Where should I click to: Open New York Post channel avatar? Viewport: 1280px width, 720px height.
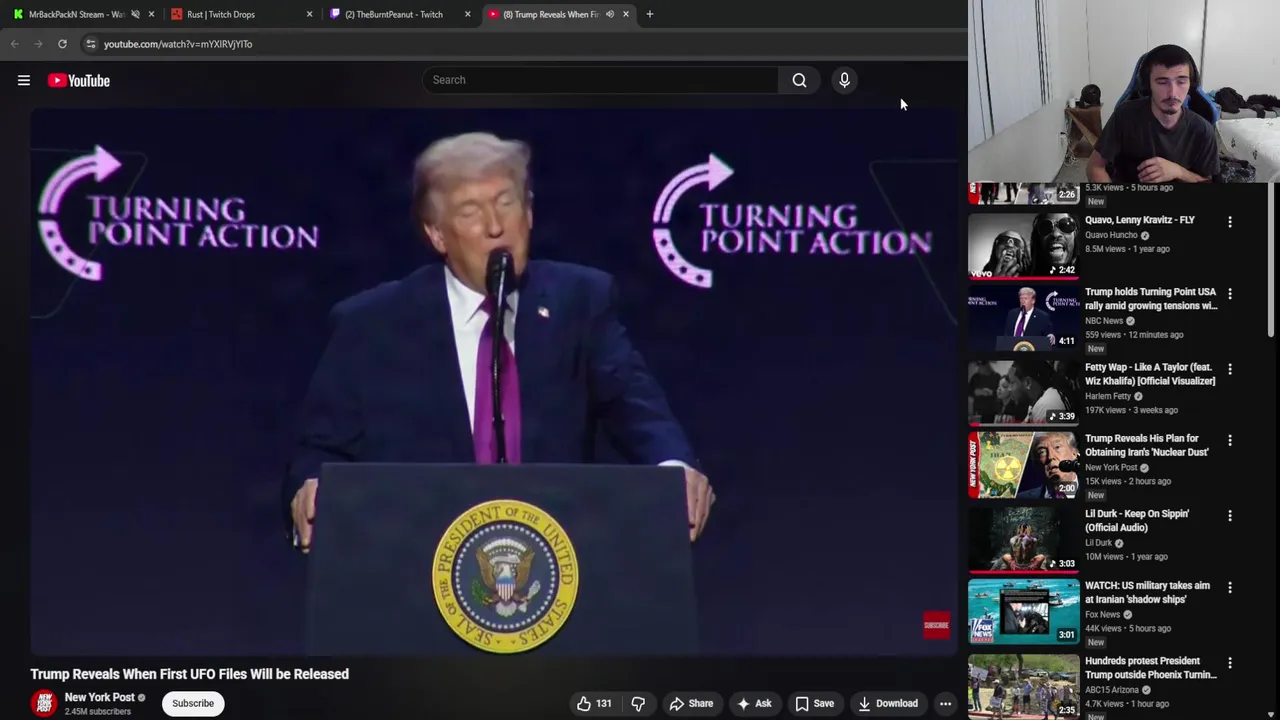point(43,704)
